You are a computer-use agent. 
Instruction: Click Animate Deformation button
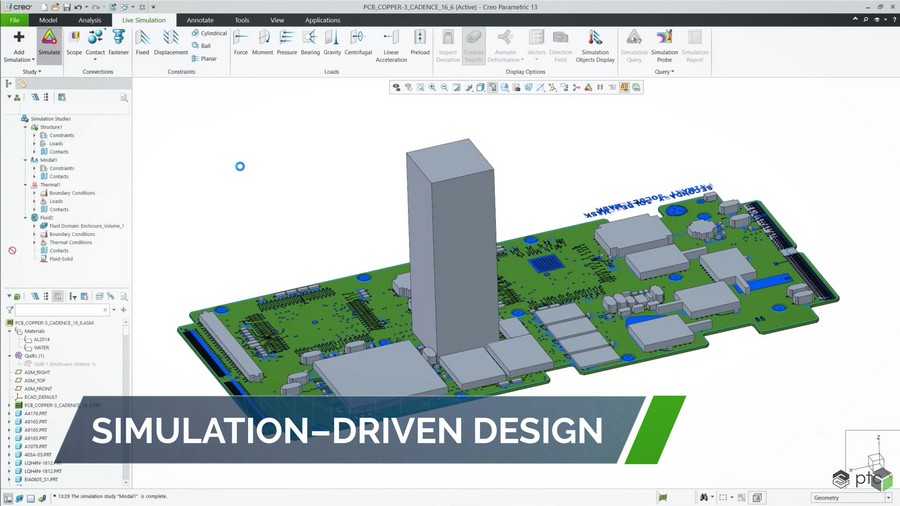[505, 46]
